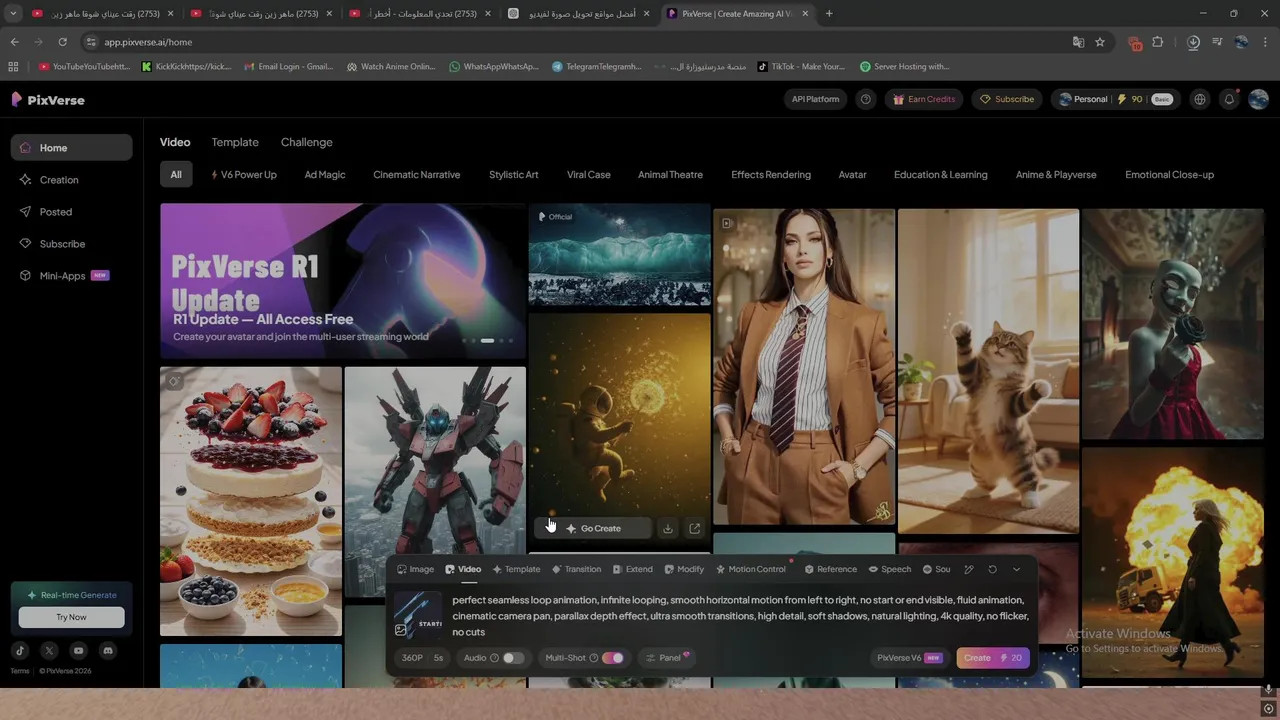Viewport: 1280px width, 720px height.
Task: Open the berry layered cake thumbnail
Action: pyautogui.click(x=251, y=501)
